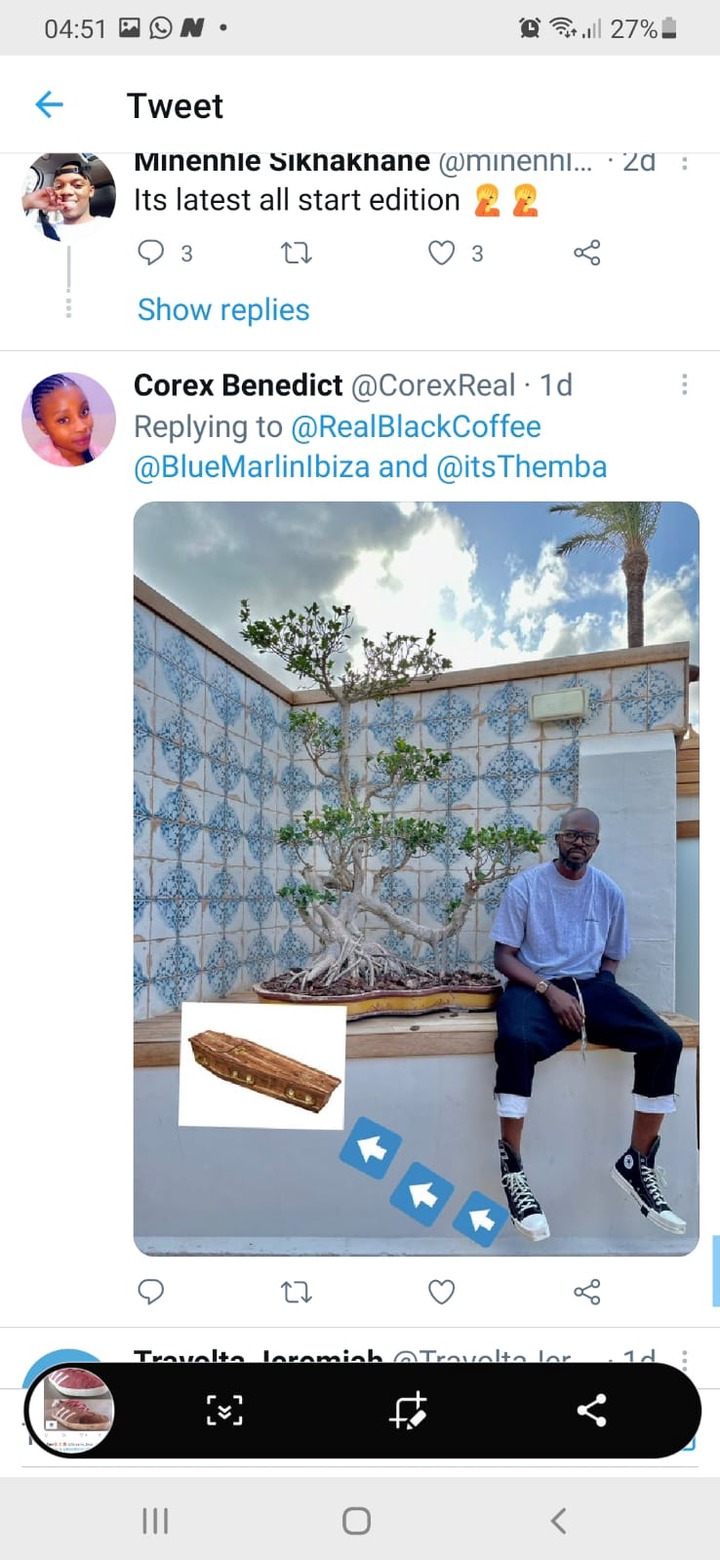
Task: Retweet Minenhle Sikhakhane's tweet
Action: tap(297, 253)
